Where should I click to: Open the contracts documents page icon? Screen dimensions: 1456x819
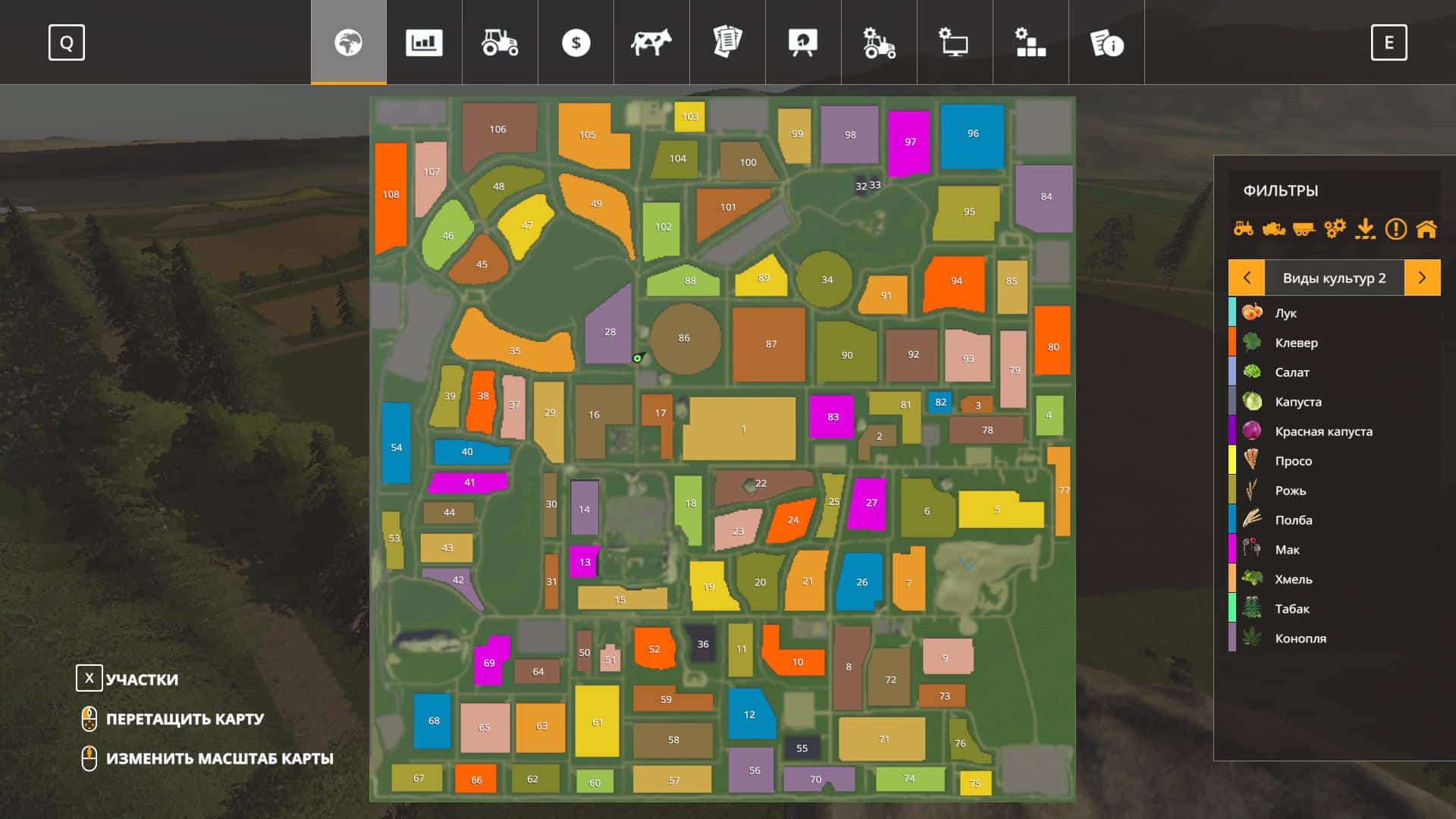tap(727, 42)
